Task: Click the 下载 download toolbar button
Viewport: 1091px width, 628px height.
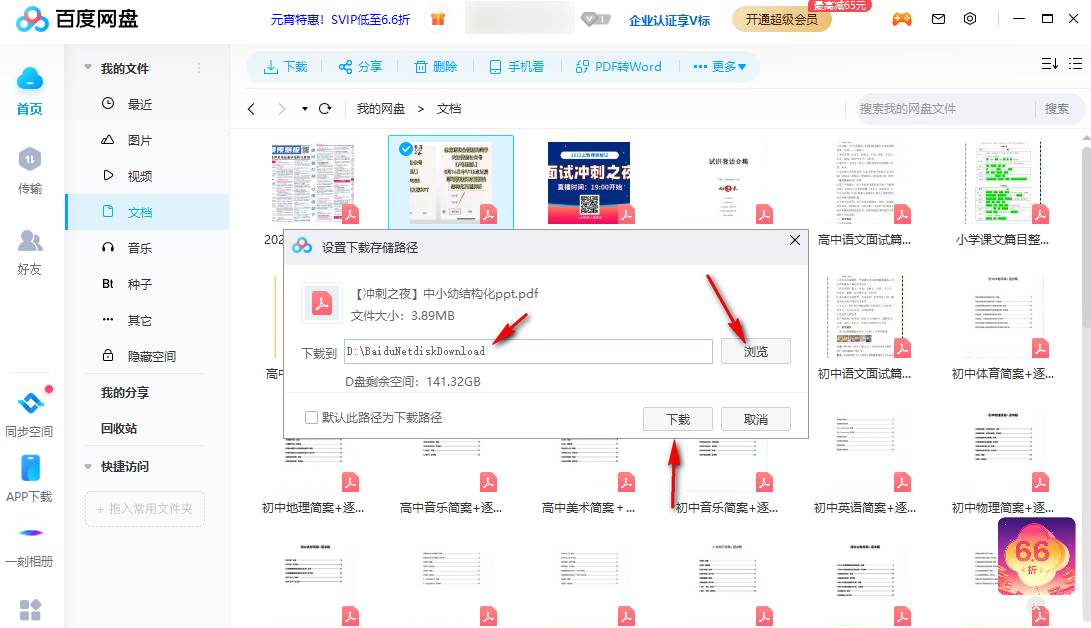Action: [285, 67]
